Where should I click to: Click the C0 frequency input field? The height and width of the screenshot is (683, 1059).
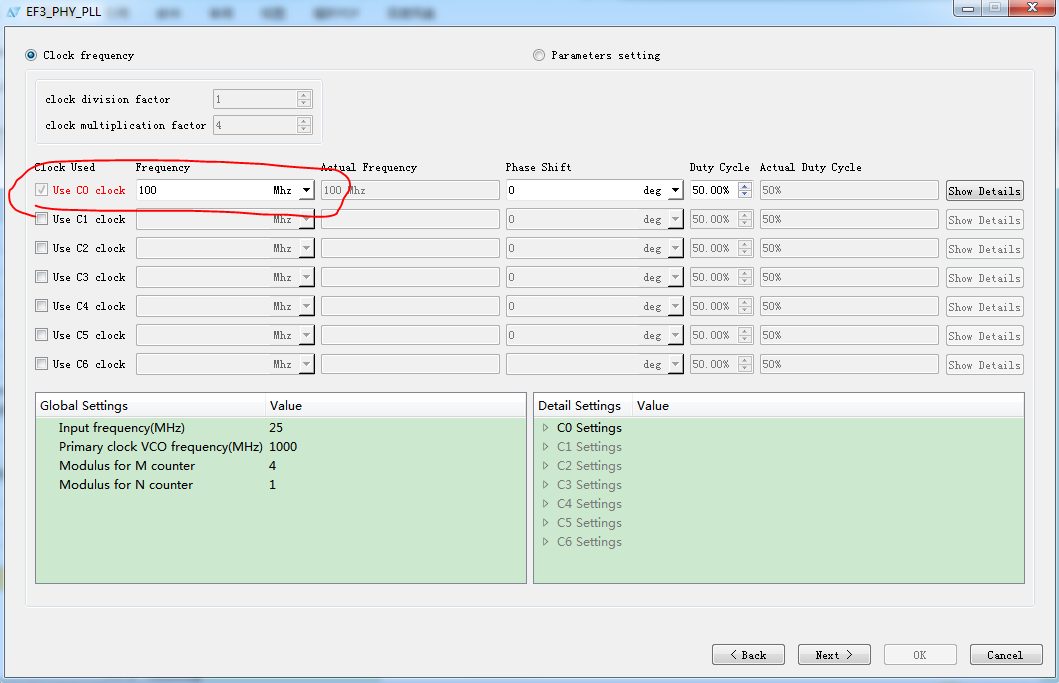point(200,190)
